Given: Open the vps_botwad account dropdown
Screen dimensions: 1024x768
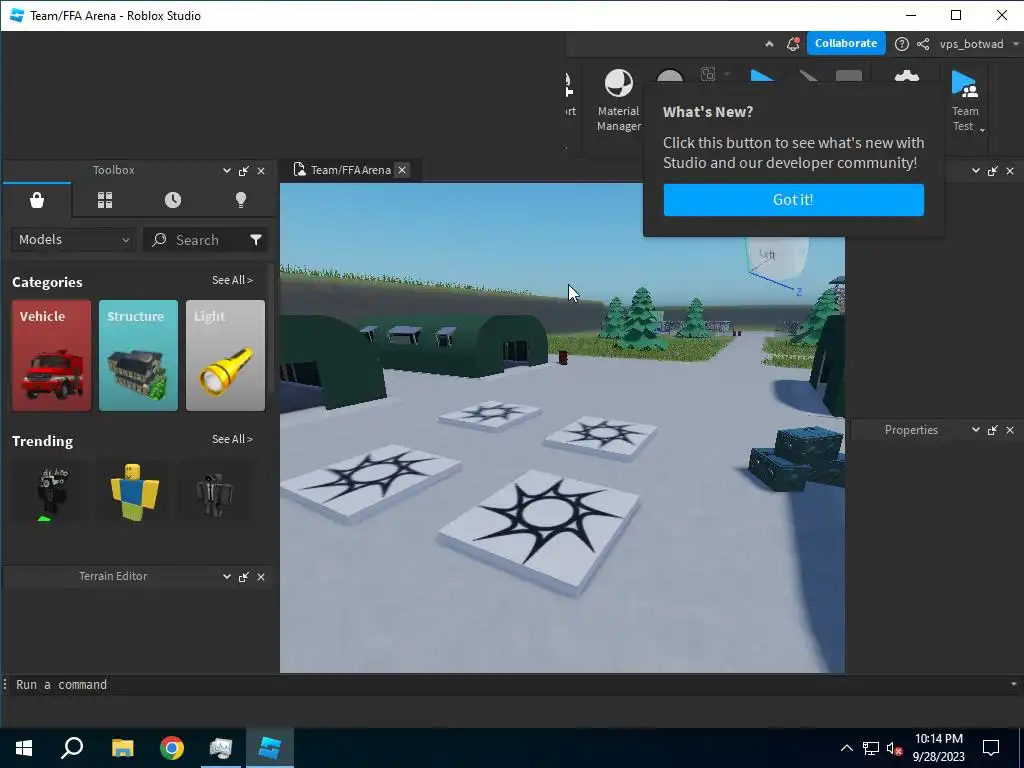Looking at the screenshot, I should click(x=978, y=44).
